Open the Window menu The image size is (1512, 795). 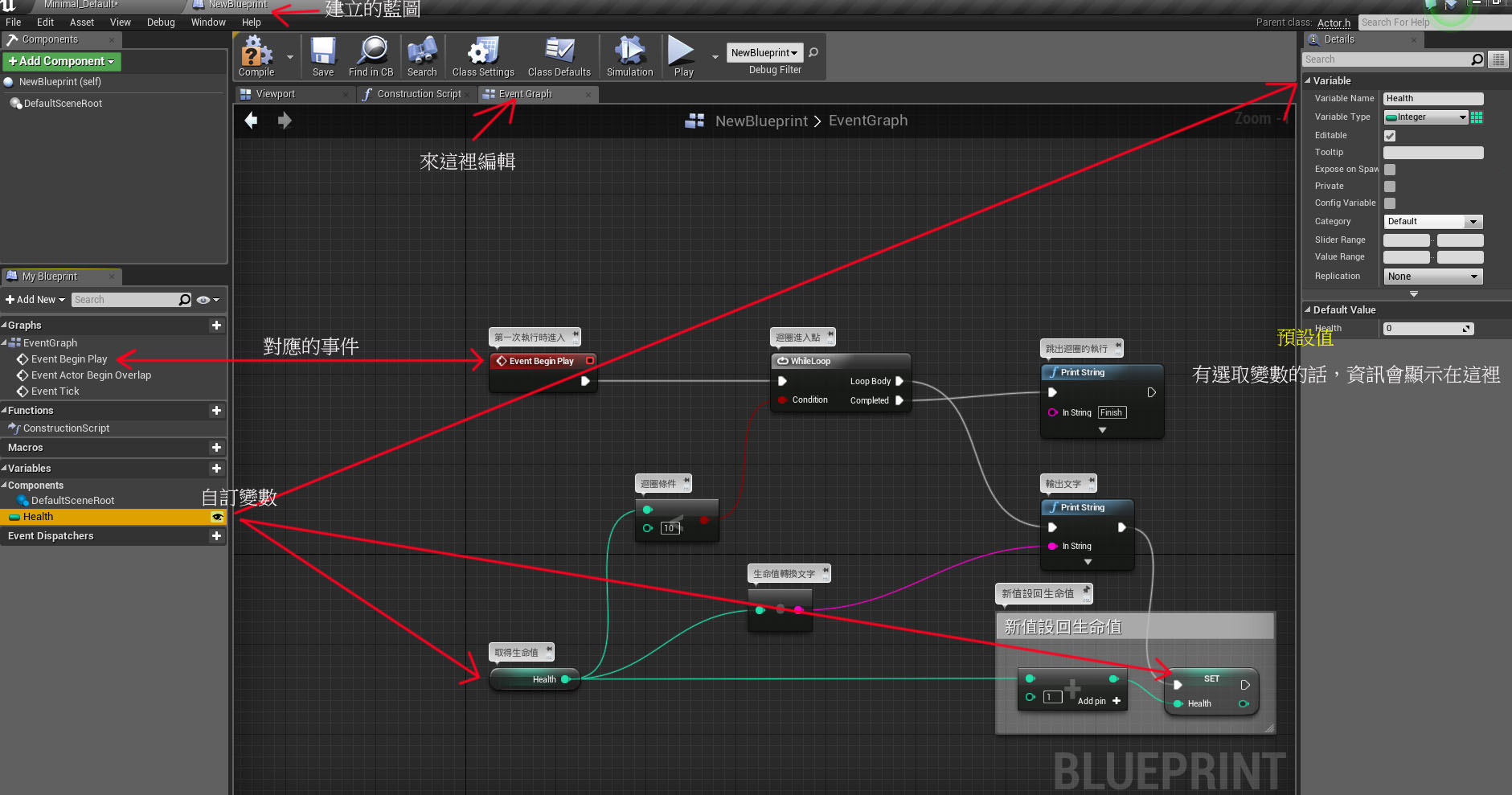click(x=207, y=22)
